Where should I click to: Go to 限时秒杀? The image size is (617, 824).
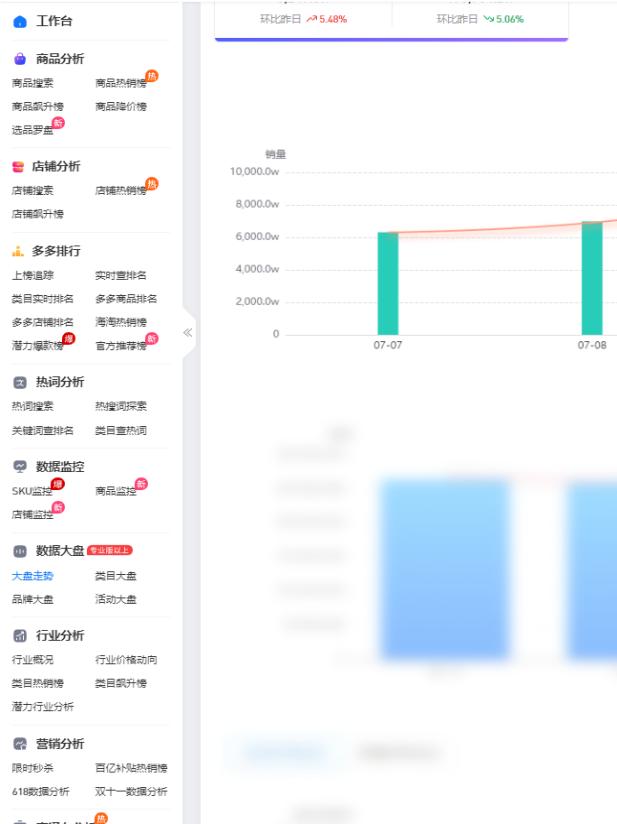click(33, 768)
